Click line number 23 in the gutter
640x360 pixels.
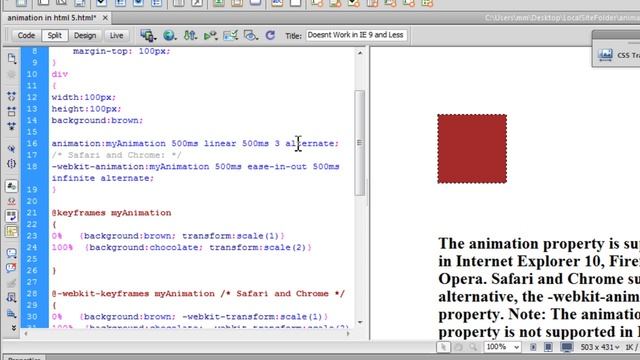point(32,236)
